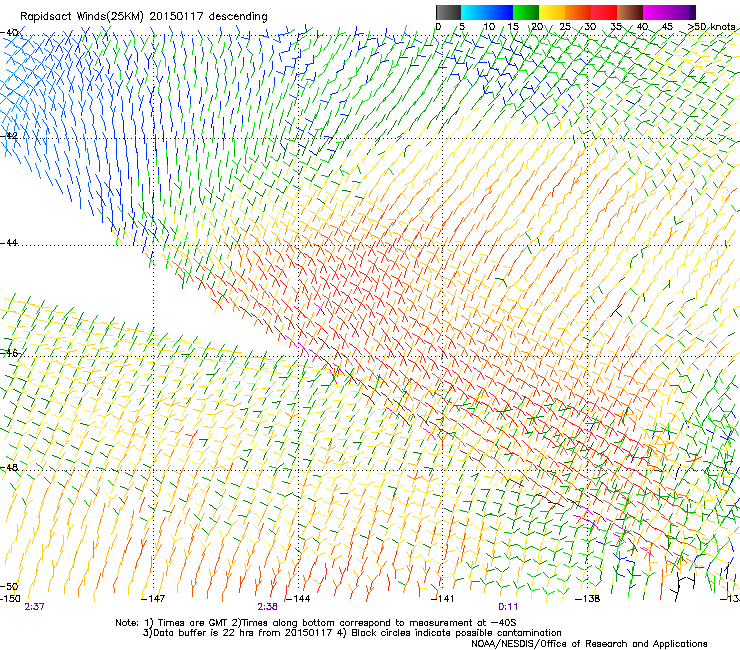This screenshot has width=740, height=650.
Task: Click the '-42' latitude label
Action: pyautogui.click(x=9, y=136)
